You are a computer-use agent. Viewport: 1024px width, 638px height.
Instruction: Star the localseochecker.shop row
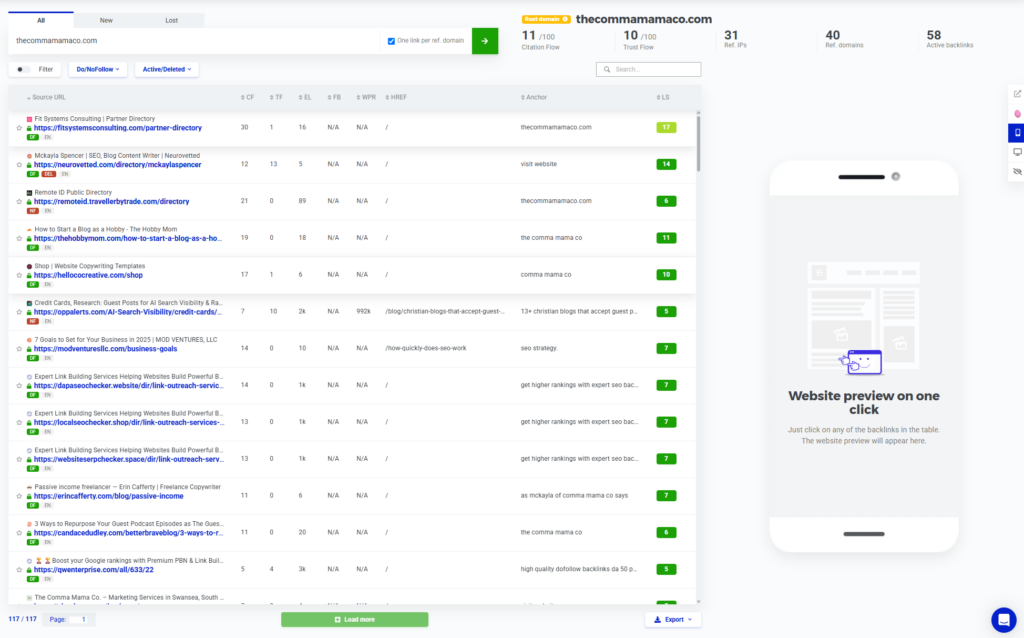tap(19, 423)
